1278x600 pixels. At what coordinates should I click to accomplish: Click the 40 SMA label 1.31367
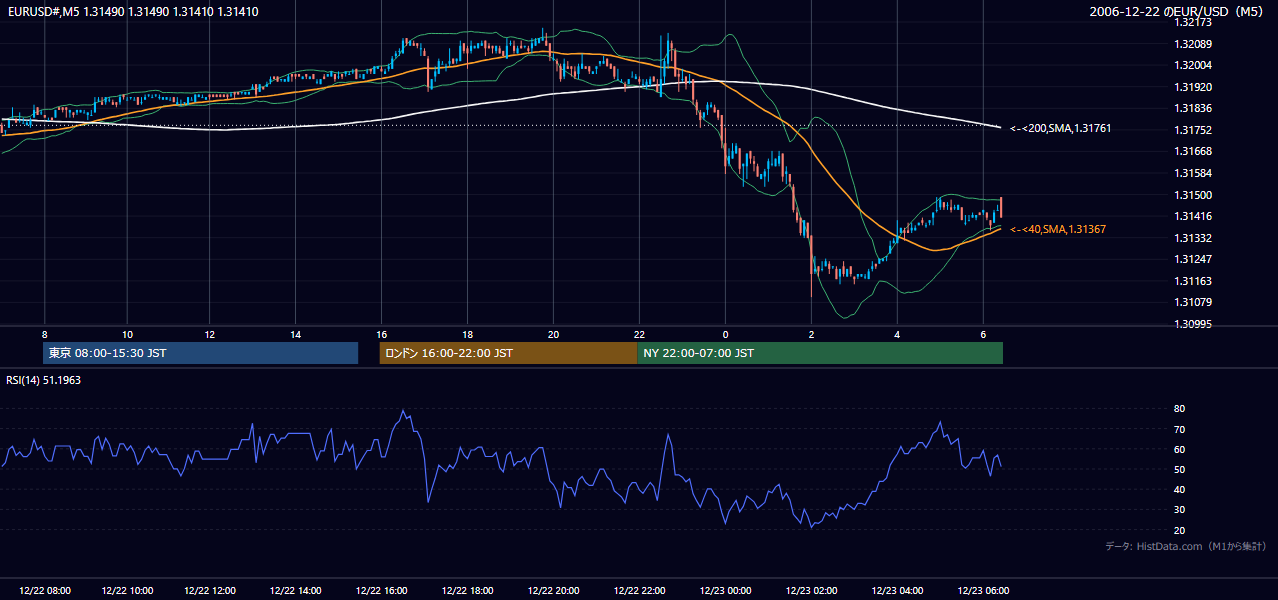[x=1058, y=229]
